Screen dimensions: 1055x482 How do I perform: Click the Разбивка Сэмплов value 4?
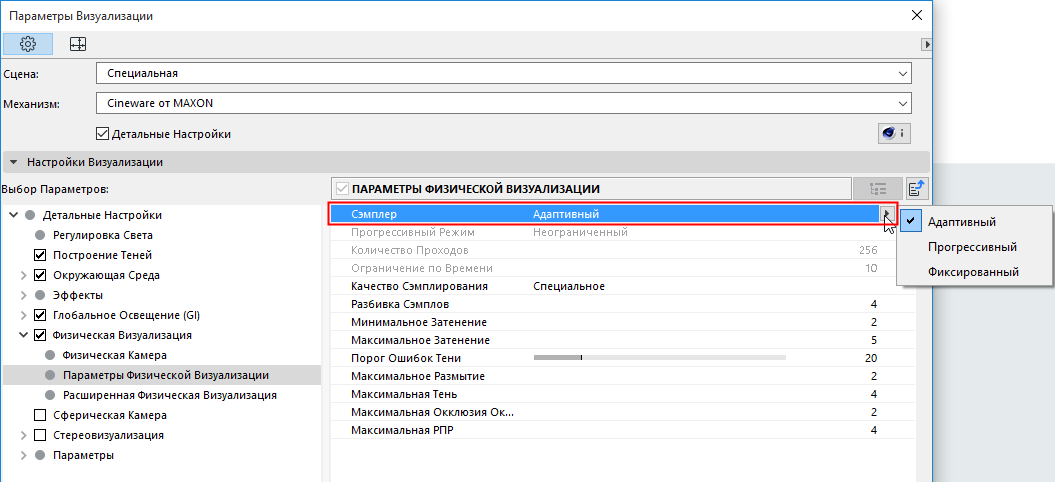[874, 304]
